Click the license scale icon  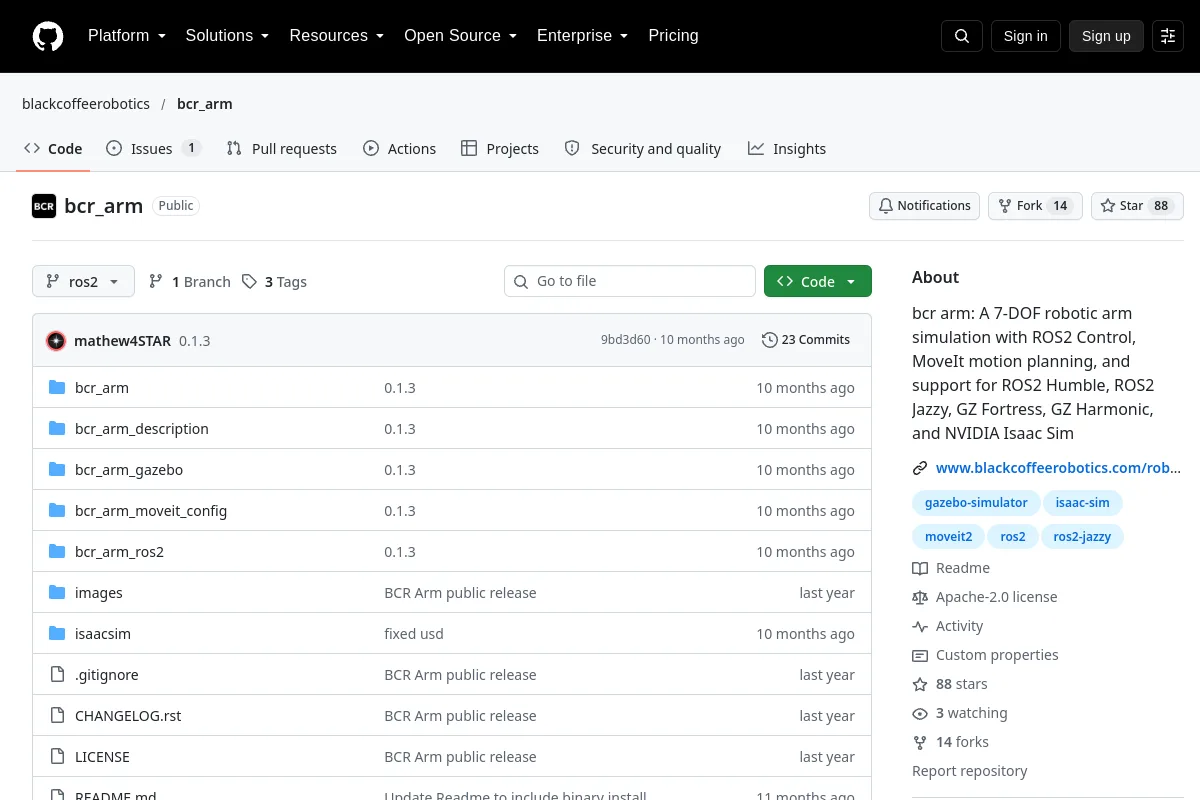920,597
